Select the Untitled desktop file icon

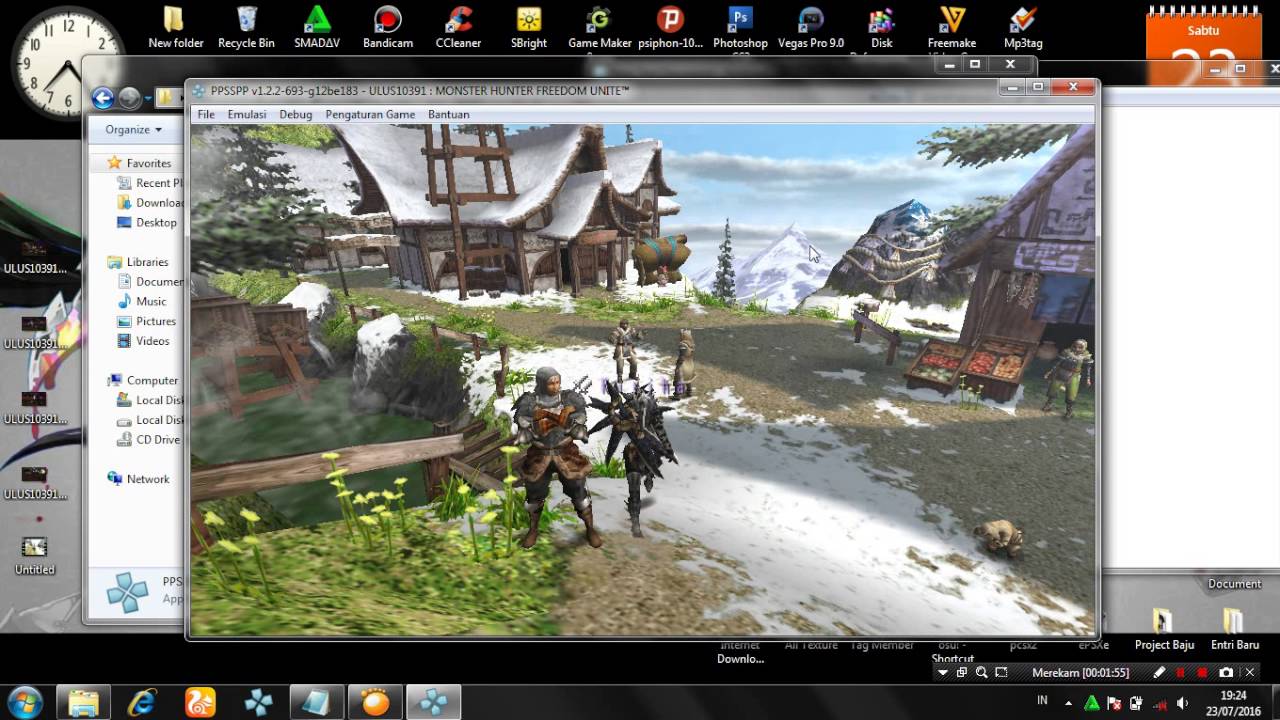tap(34, 556)
